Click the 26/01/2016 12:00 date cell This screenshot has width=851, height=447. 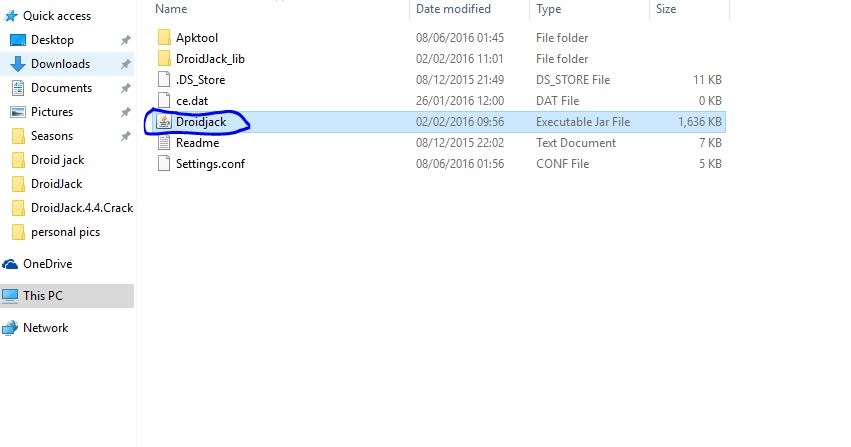(x=460, y=101)
